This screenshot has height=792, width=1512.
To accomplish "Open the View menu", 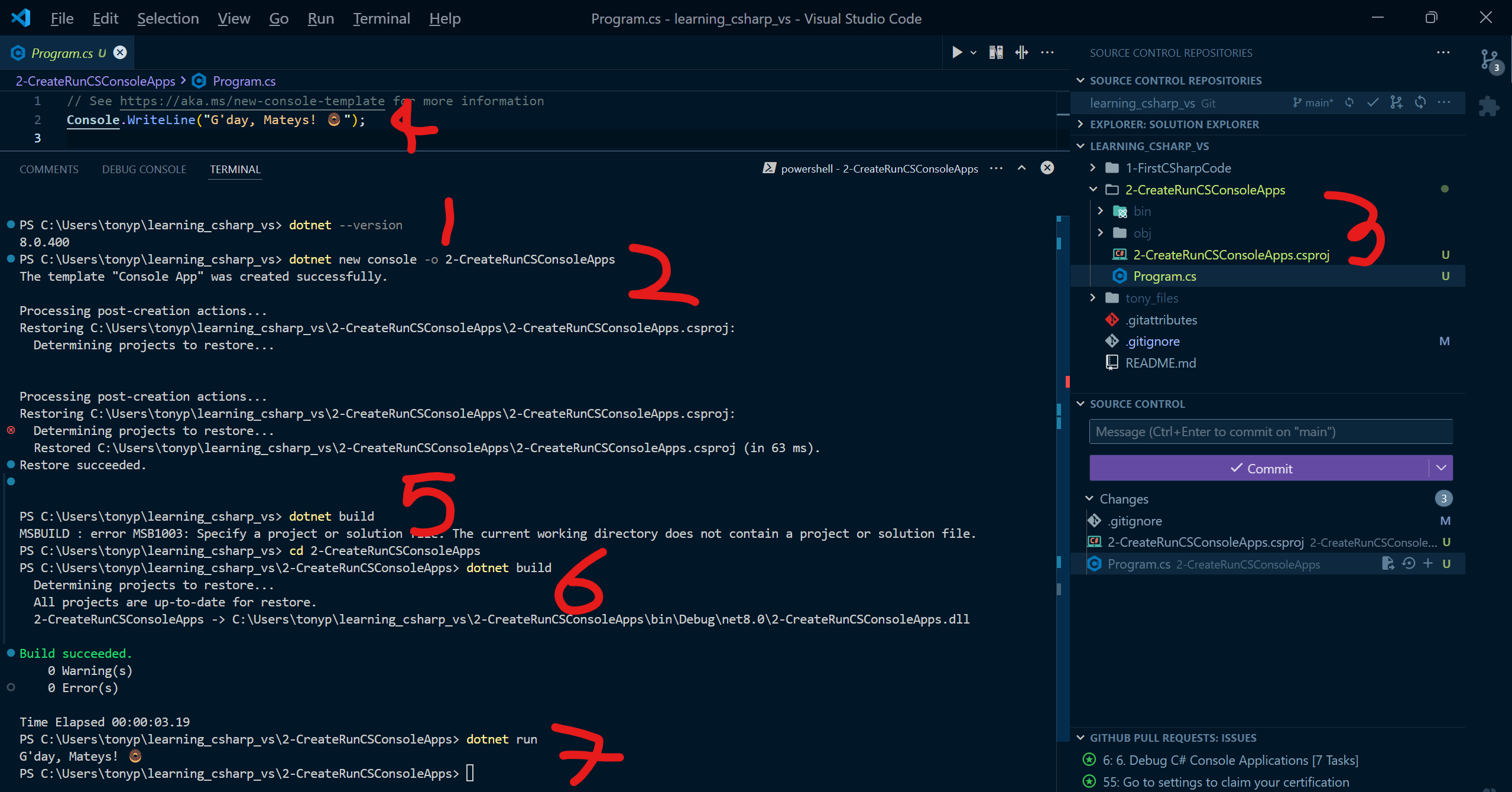I will click(x=234, y=18).
